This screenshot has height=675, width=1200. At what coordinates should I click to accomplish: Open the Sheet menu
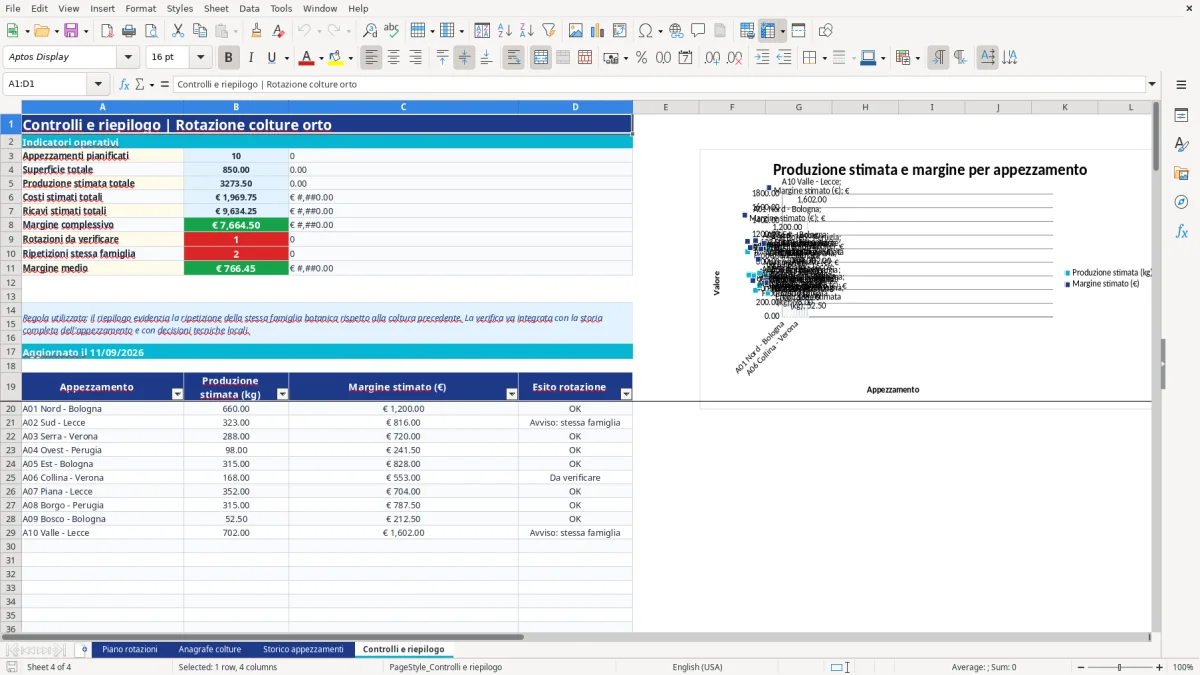[x=216, y=8]
